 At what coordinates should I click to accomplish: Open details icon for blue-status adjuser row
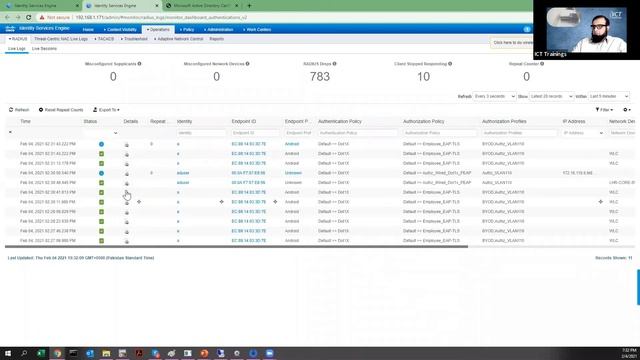127,173
